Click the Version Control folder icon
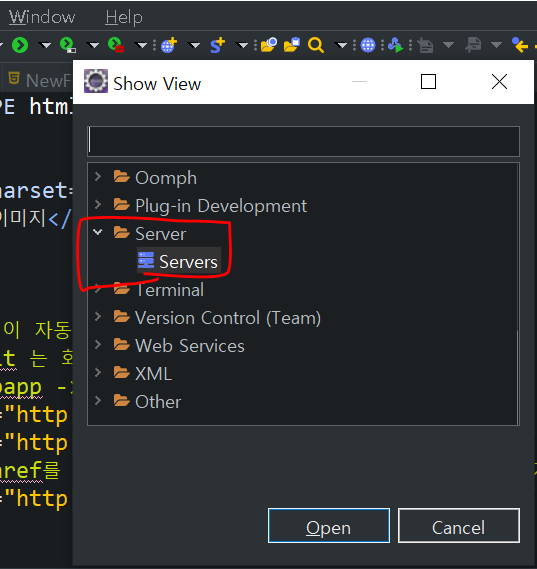The height and width of the screenshot is (569, 537). pyautogui.click(x=122, y=316)
